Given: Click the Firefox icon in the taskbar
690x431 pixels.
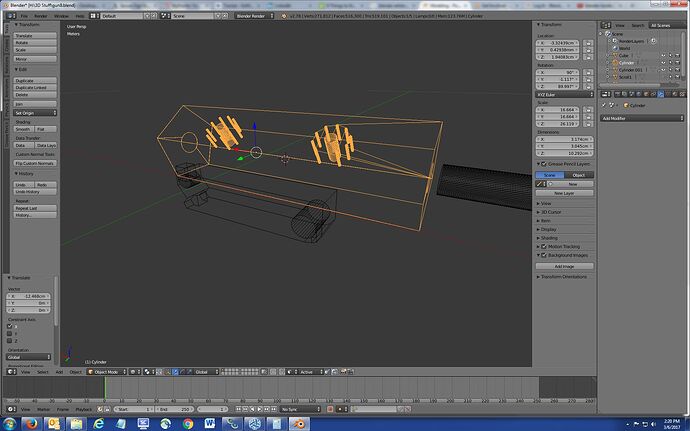Looking at the screenshot, I should 31,424.
